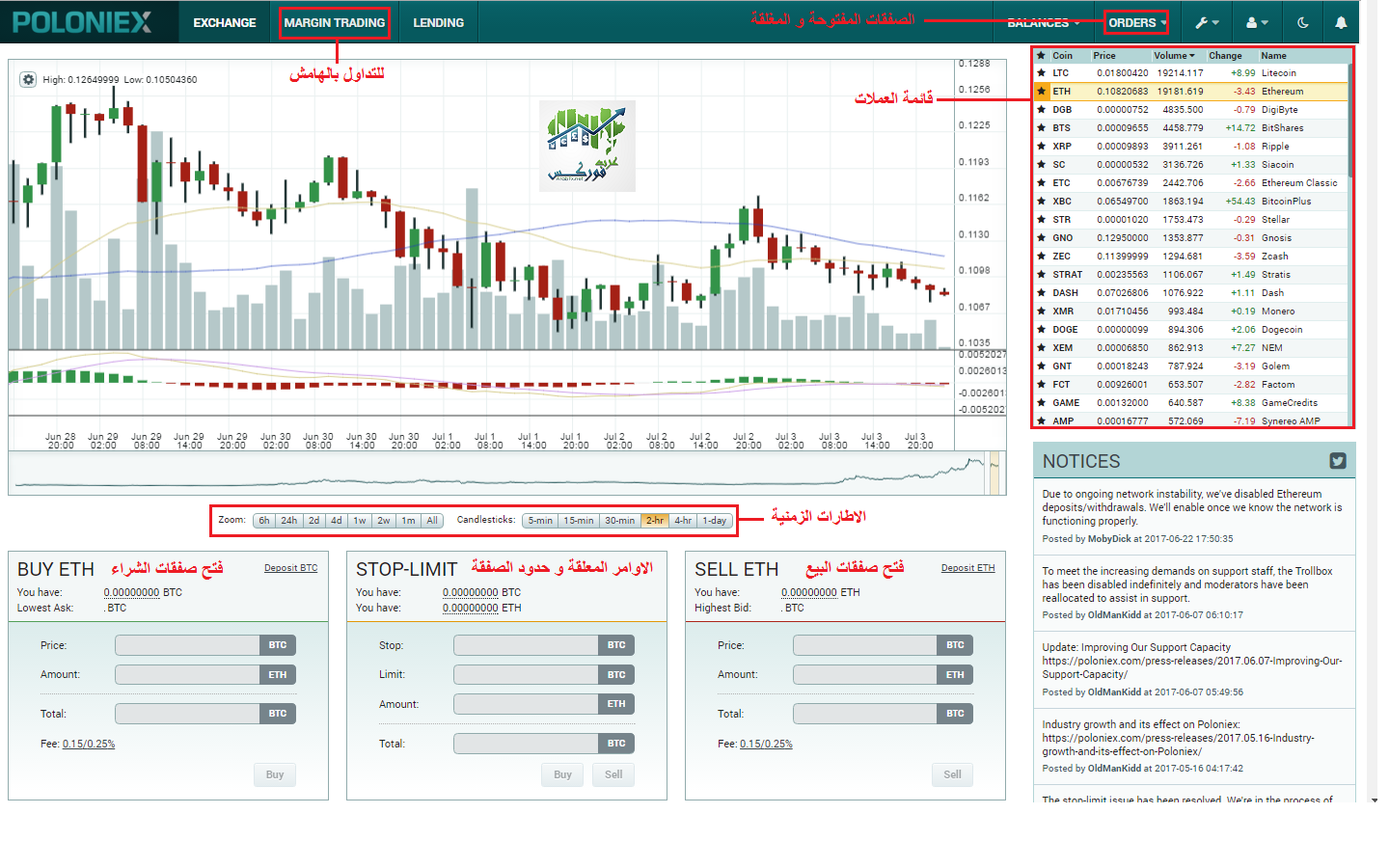Open Notices Twitter icon
This screenshot has width=1389, height=868.
1338,461
